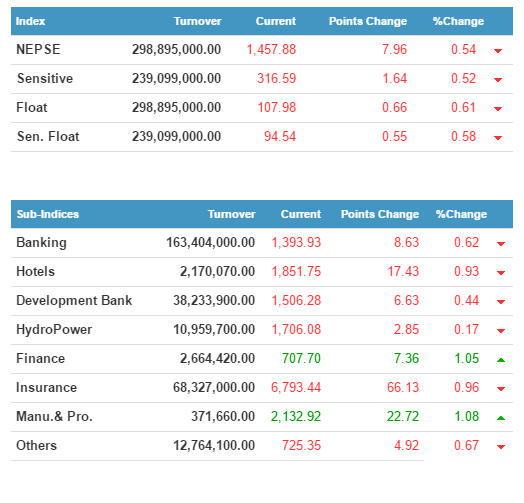The height and width of the screenshot is (503, 524).
Task: Click Banking current value 1,393.93
Action: [x=296, y=243]
